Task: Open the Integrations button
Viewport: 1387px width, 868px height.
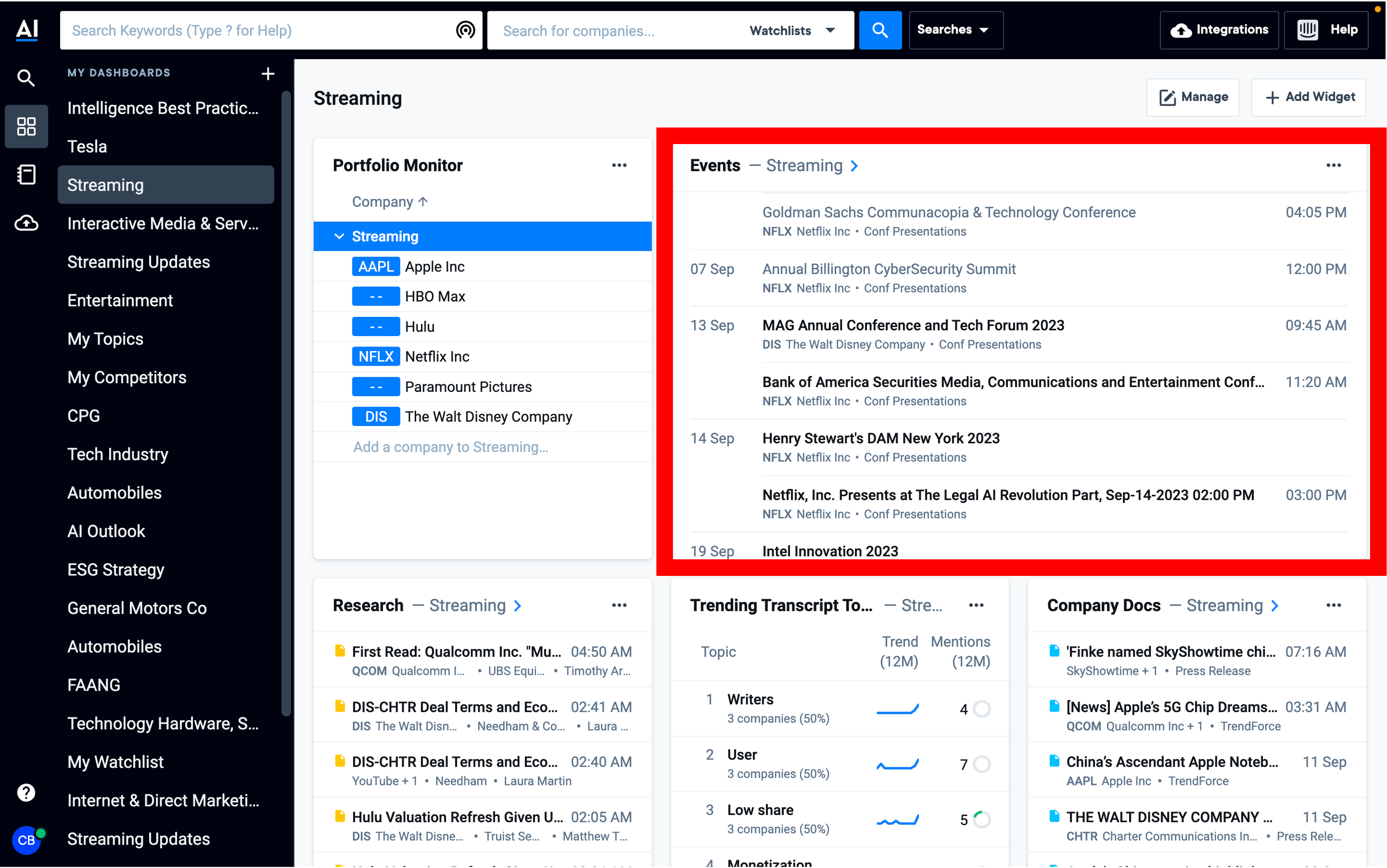Action: point(1219,30)
